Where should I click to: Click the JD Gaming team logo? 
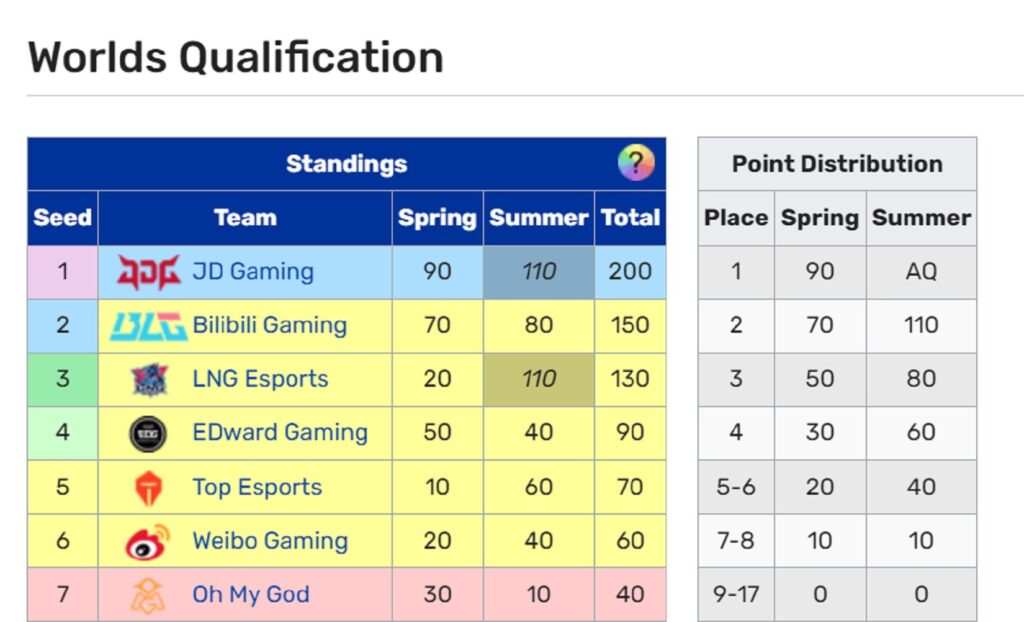149,272
